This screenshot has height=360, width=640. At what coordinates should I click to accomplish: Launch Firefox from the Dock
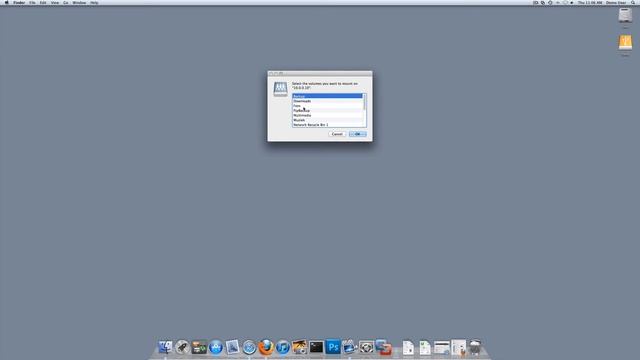pos(266,347)
